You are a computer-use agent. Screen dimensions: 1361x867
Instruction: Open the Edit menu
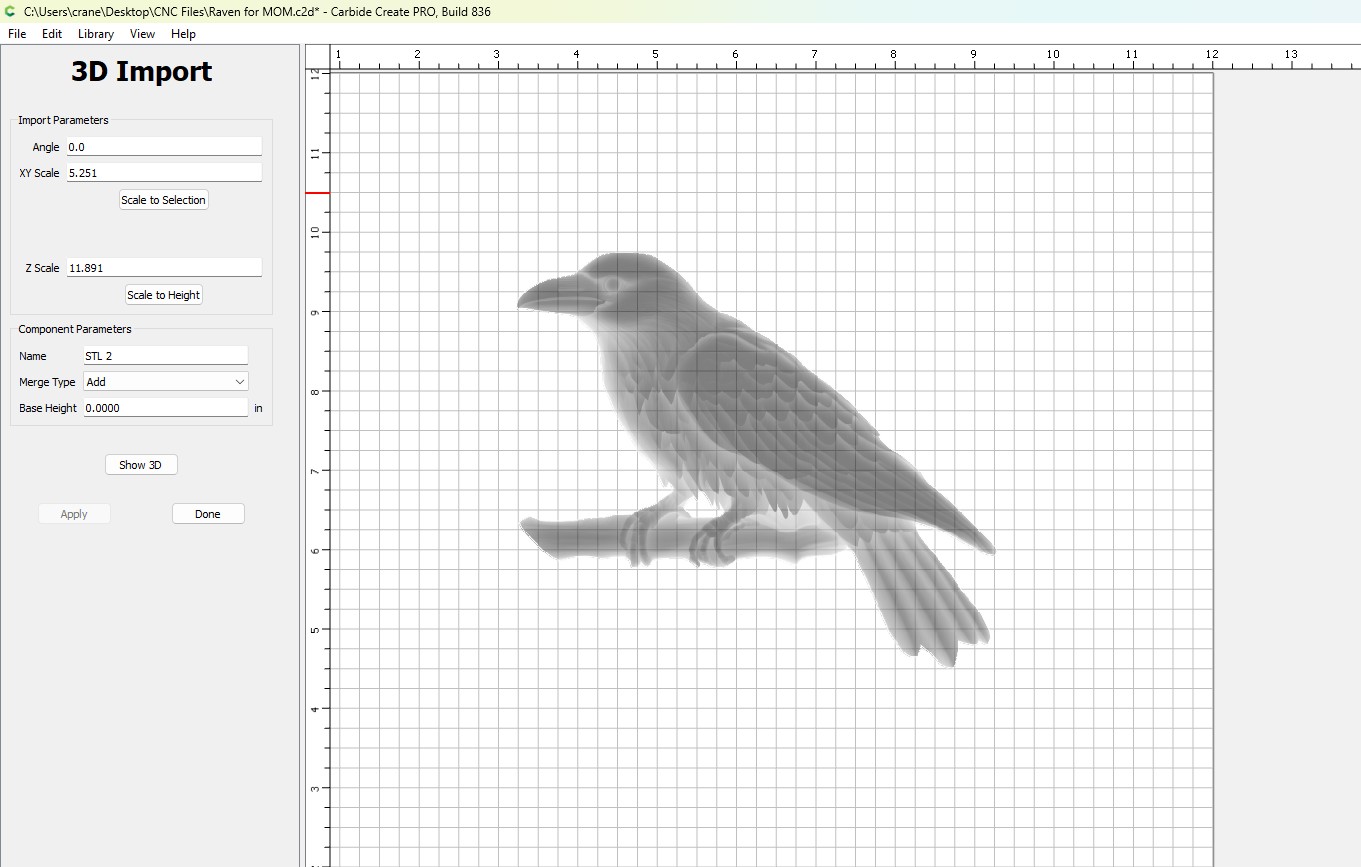(52, 34)
